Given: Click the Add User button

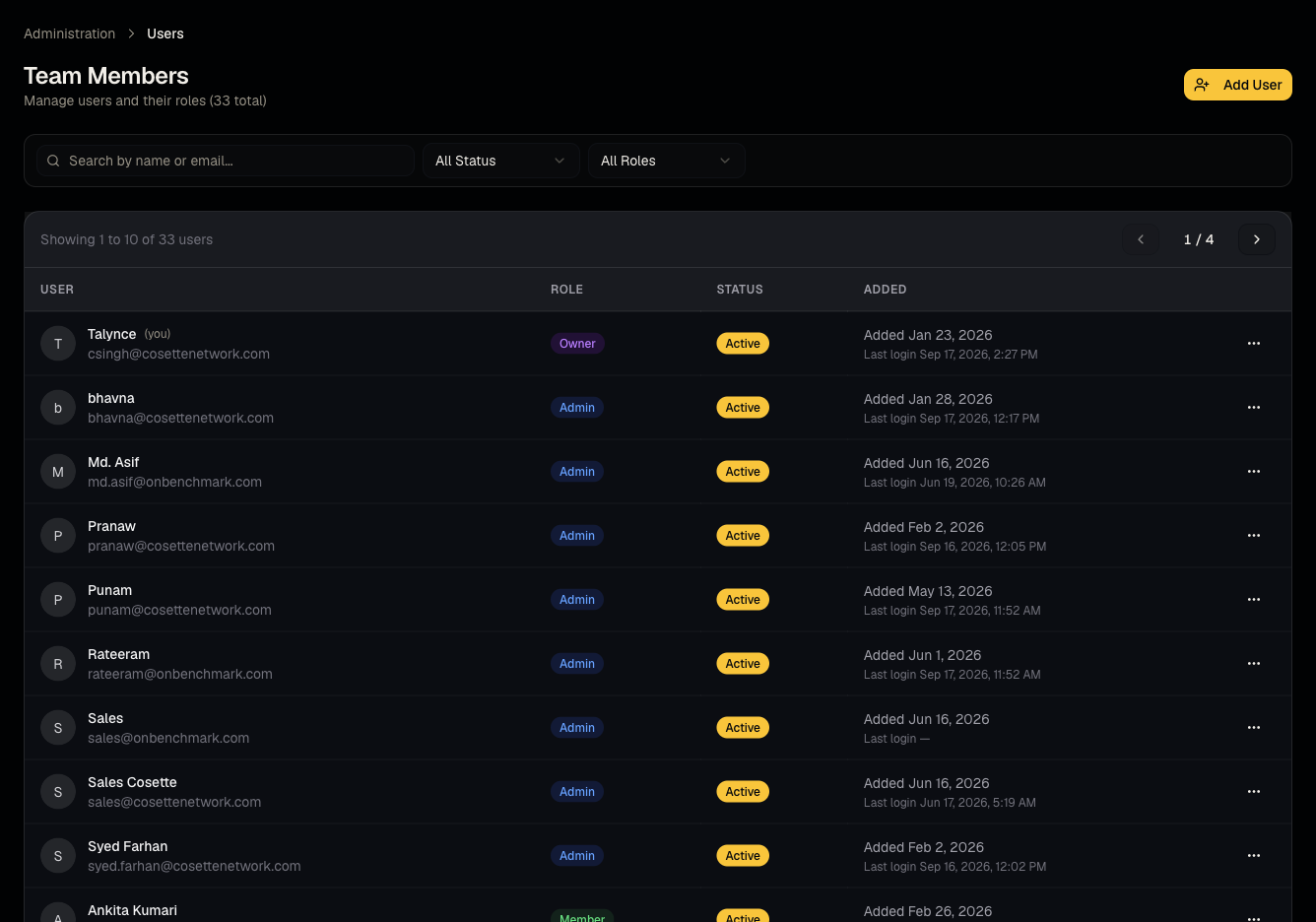Looking at the screenshot, I should tap(1237, 85).
